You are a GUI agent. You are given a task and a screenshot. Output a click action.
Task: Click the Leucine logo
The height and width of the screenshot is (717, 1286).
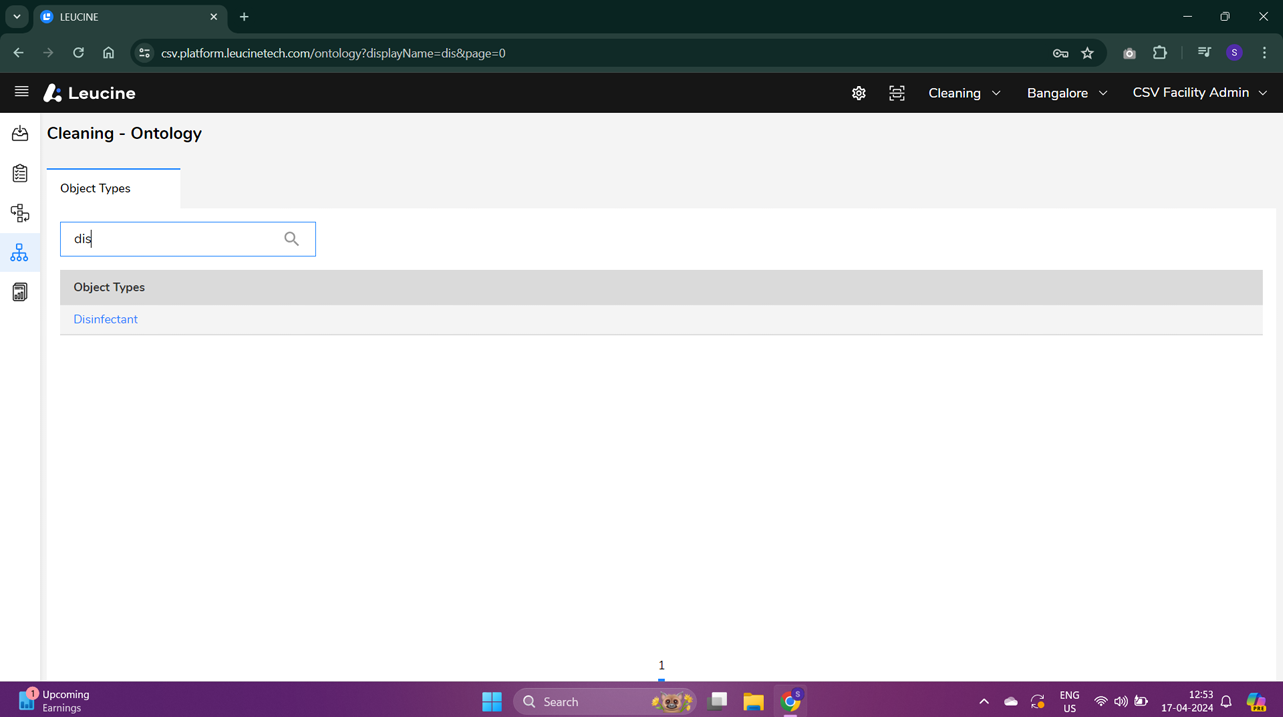coord(90,93)
